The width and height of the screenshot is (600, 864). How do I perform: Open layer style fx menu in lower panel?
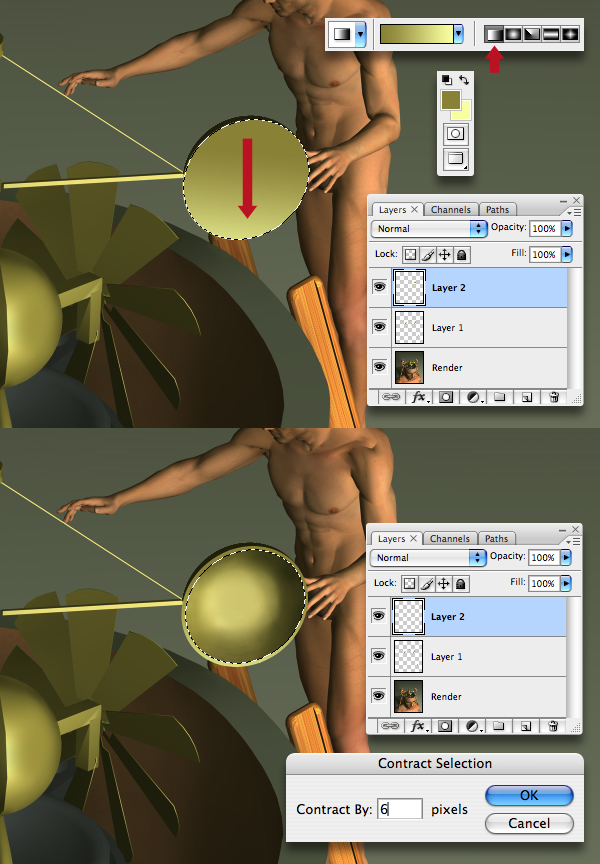click(x=418, y=726)
